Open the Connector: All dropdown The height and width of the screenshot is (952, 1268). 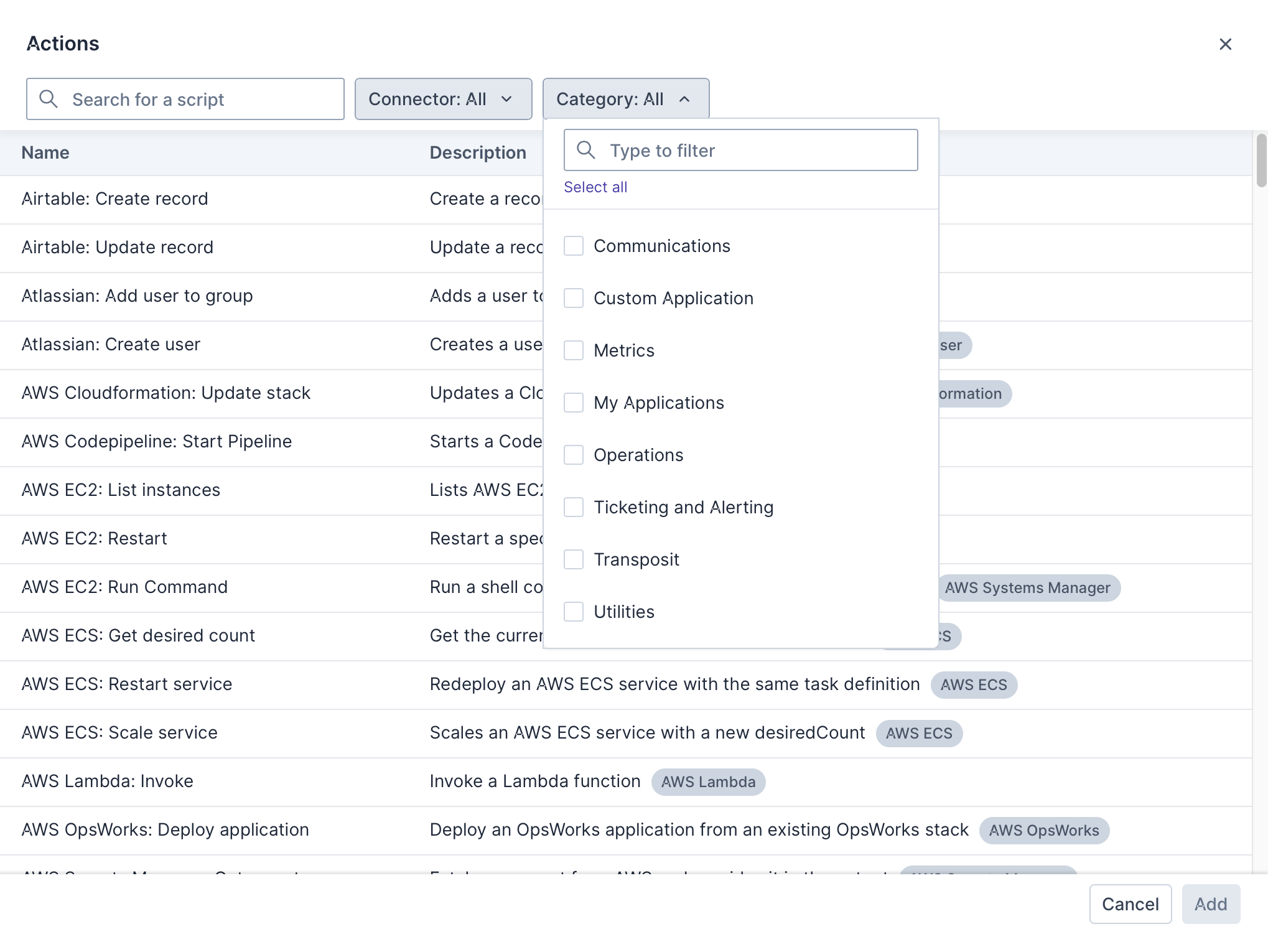442,99
